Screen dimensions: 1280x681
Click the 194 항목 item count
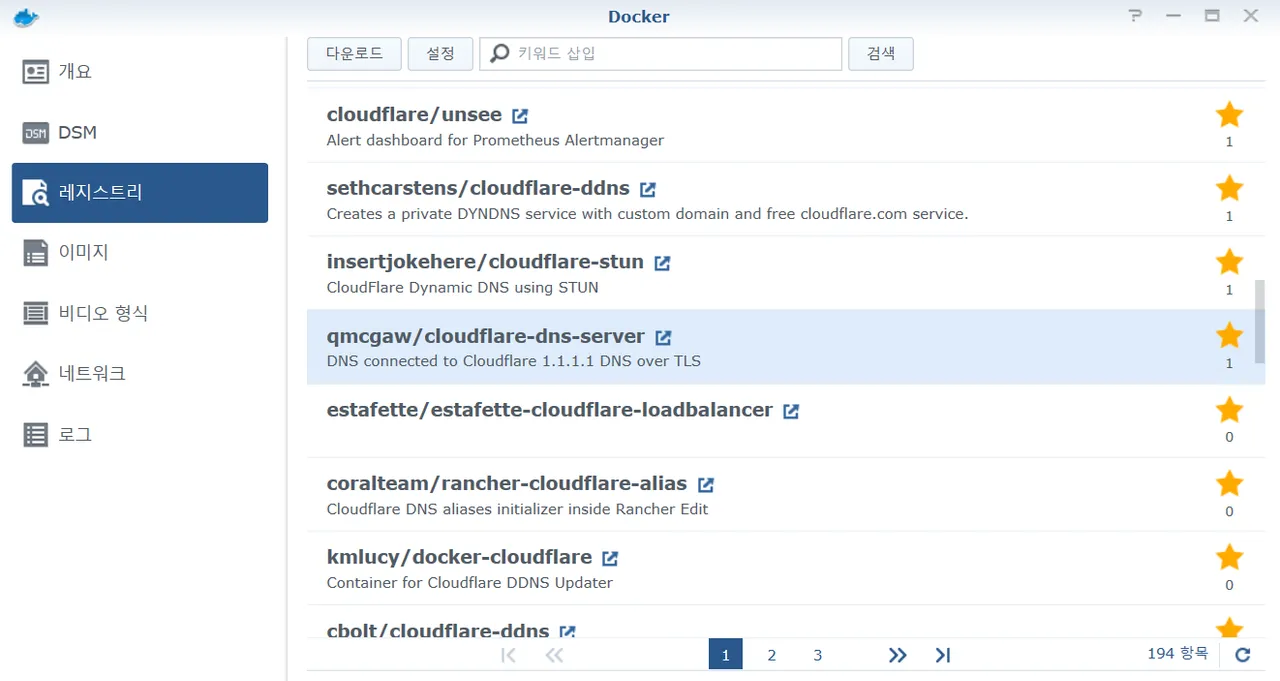[x=1178, y=653]
